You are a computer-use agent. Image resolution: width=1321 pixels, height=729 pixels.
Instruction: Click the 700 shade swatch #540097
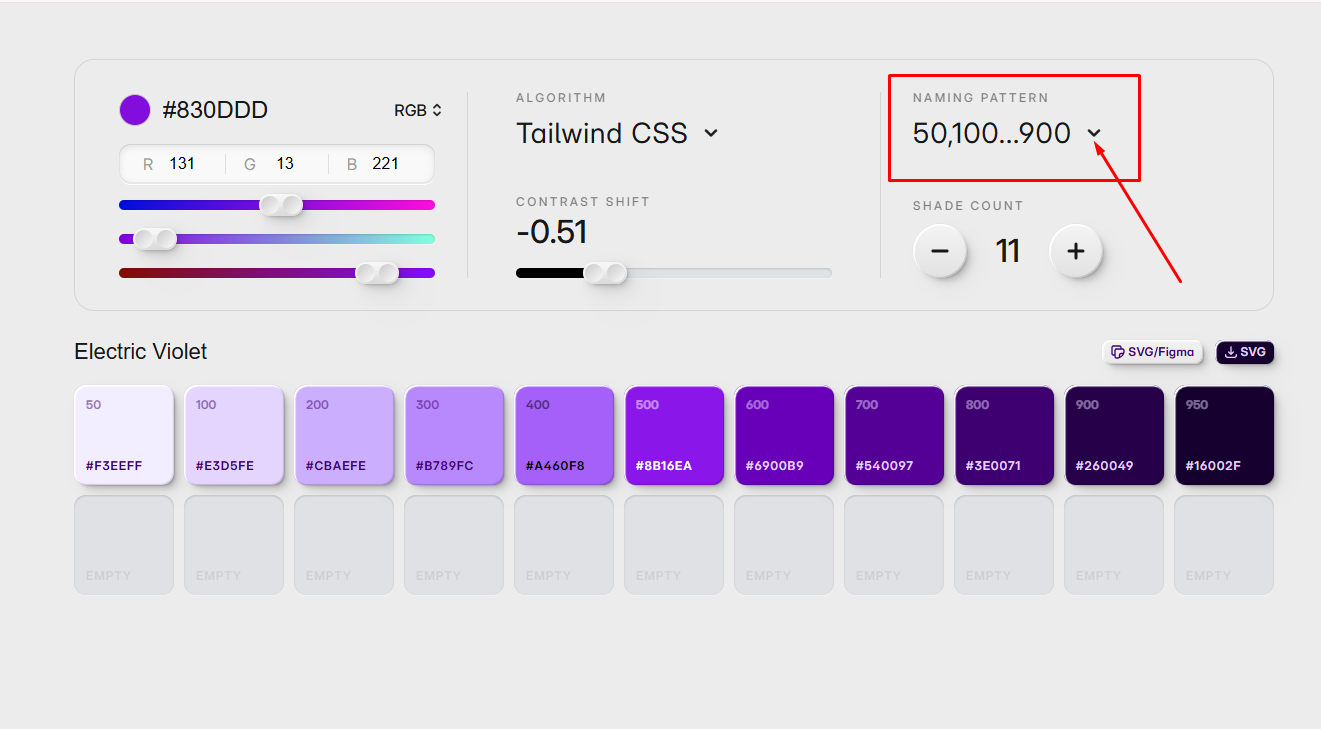(x=894, y=435)
